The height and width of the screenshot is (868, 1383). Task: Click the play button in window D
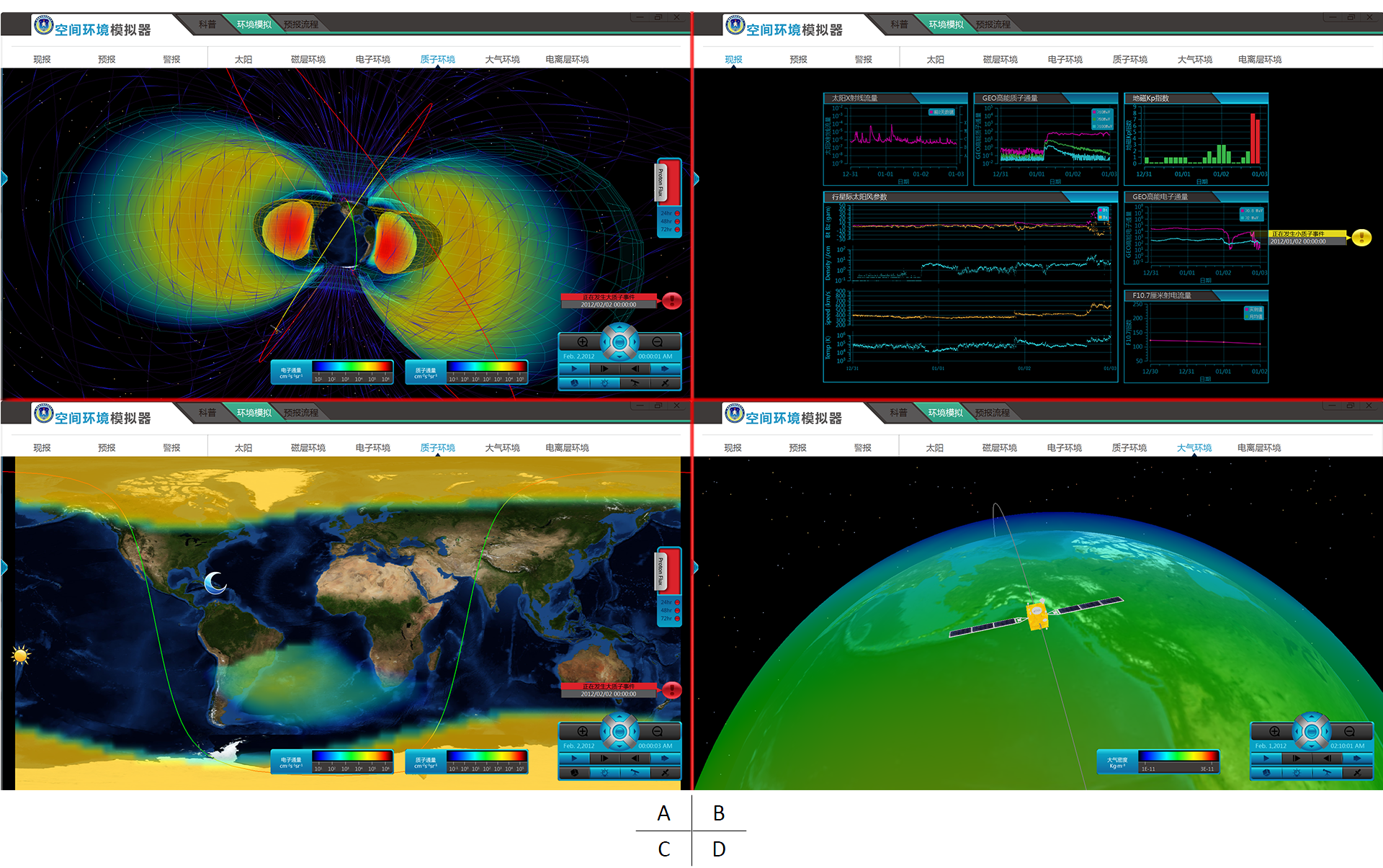coord(1266,758)
